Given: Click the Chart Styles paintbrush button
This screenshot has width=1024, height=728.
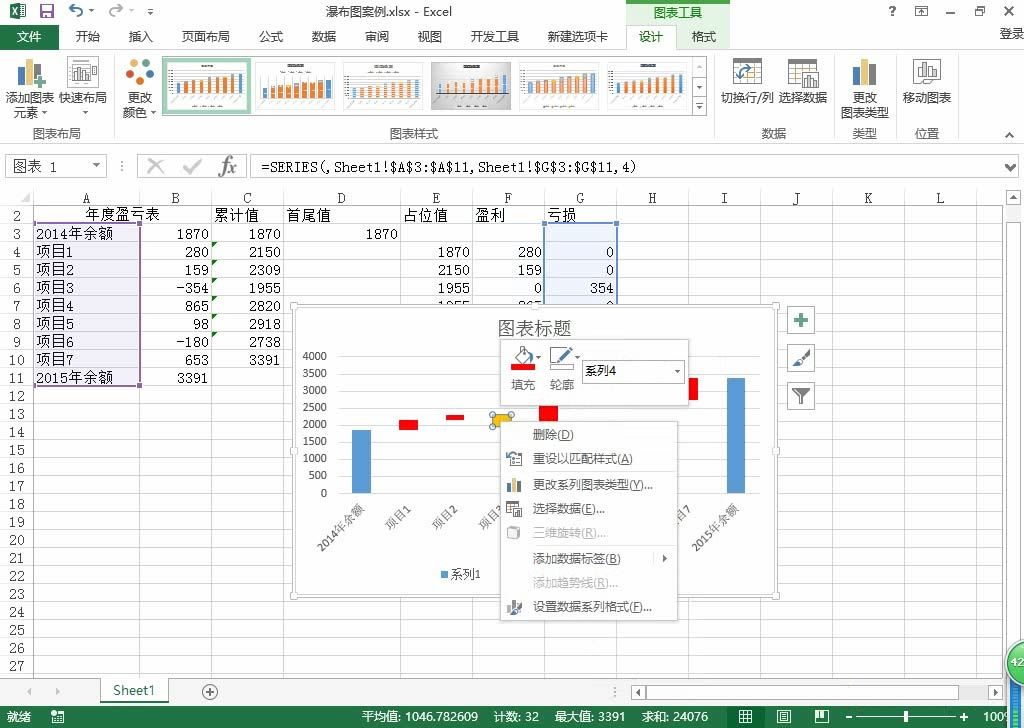Looking at the screenshot, I should [801, 358].
